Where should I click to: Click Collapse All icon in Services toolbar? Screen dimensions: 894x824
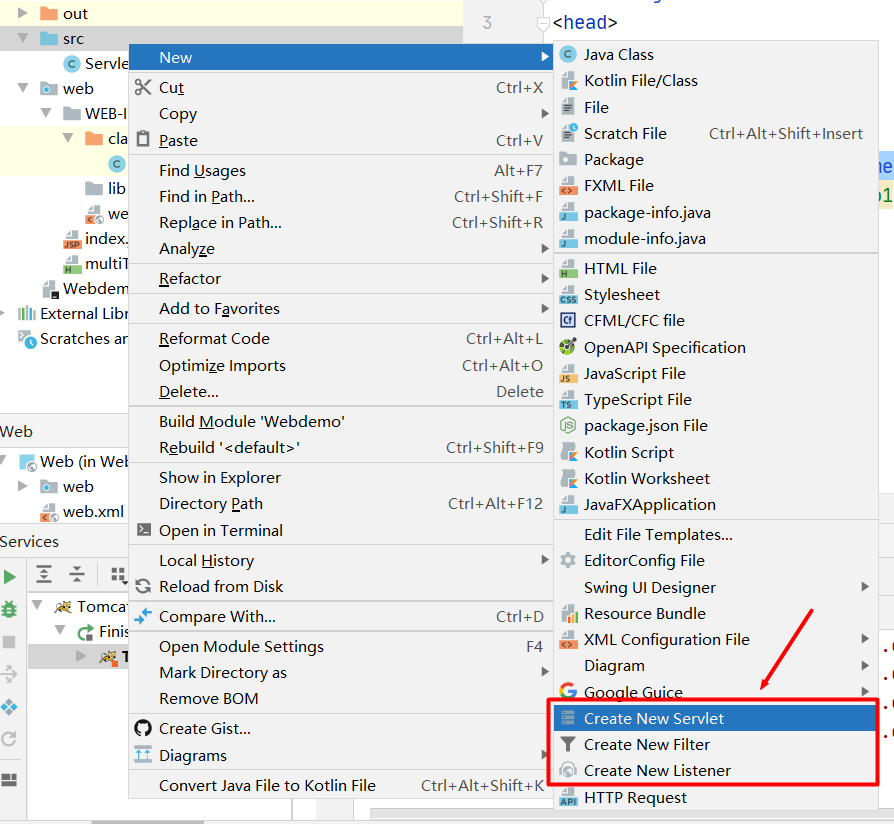[77, 574]
